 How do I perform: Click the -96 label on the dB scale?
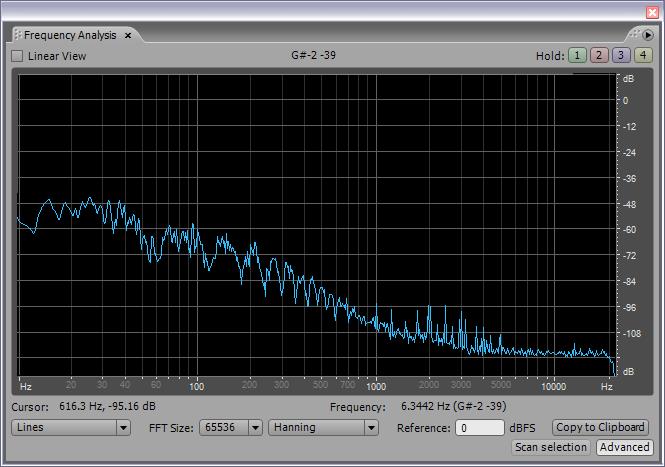coord(629,308)
